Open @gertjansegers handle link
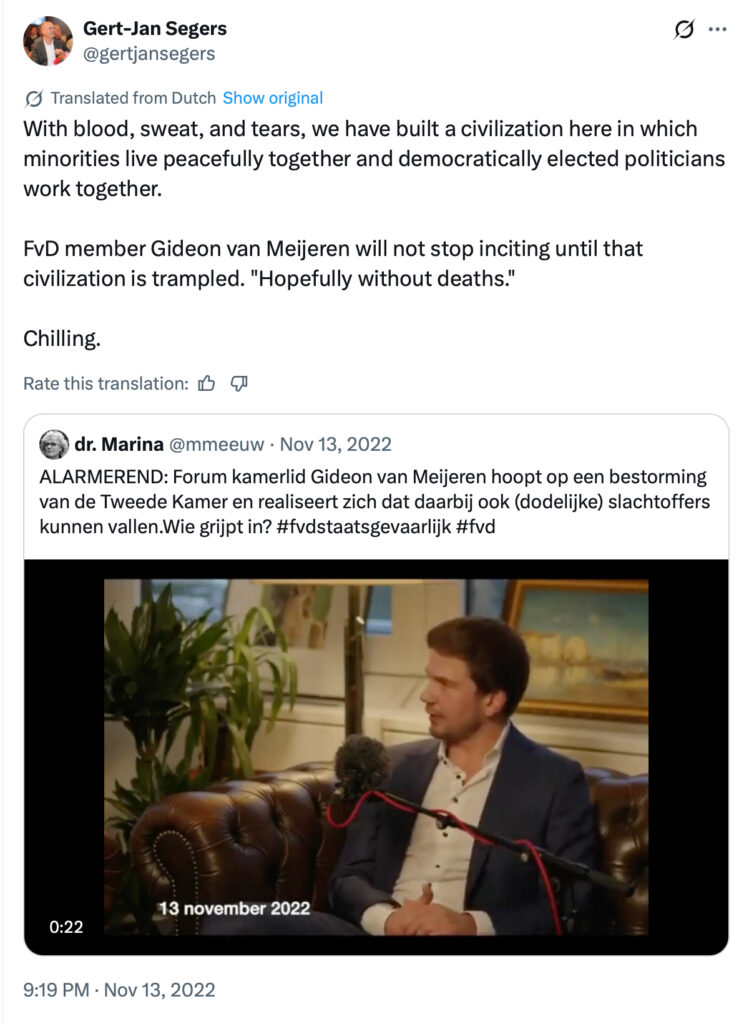 (149, 54)
